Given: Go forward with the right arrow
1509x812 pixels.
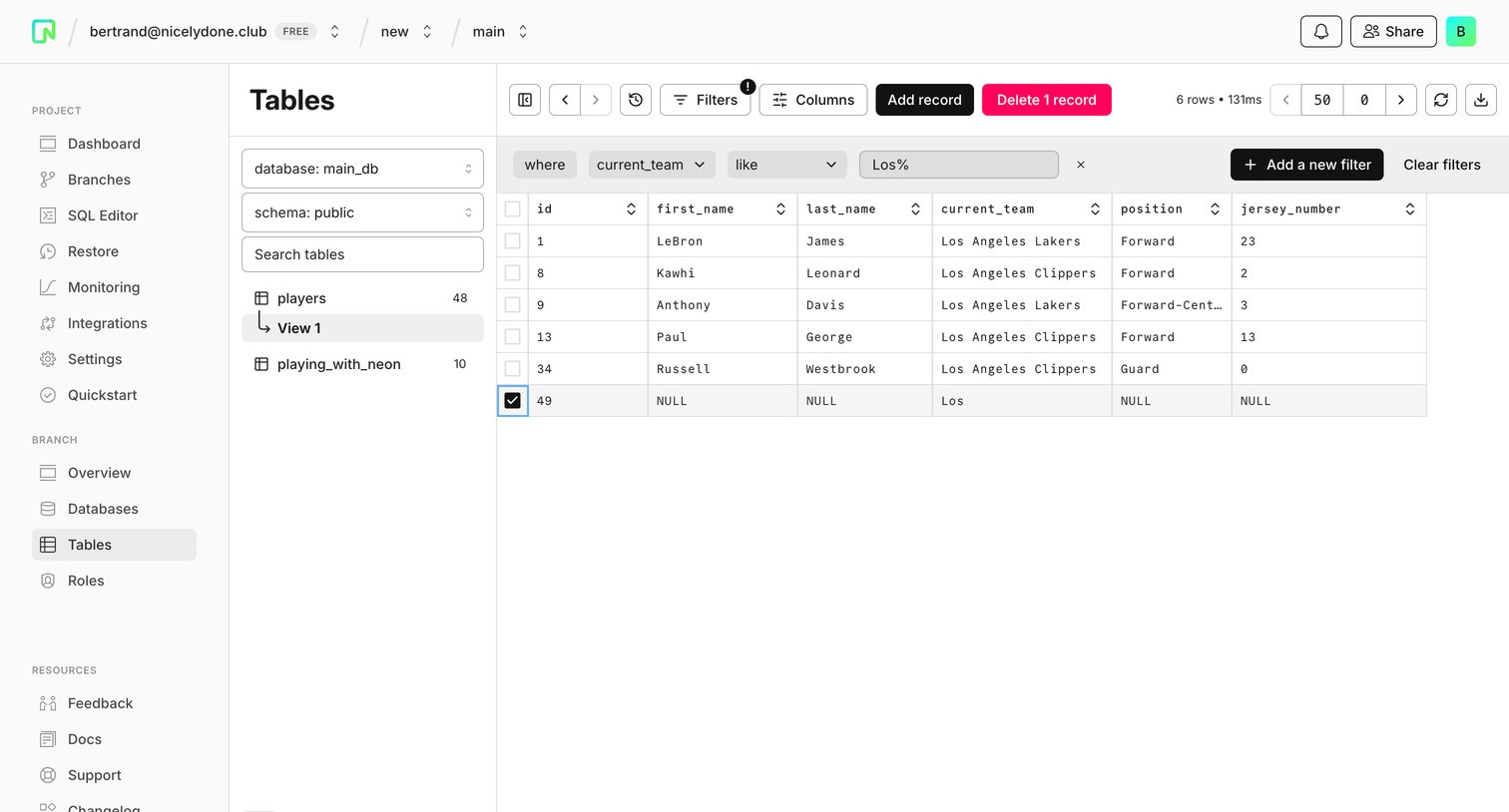Looking at the screenshot, I should [596, 100].
